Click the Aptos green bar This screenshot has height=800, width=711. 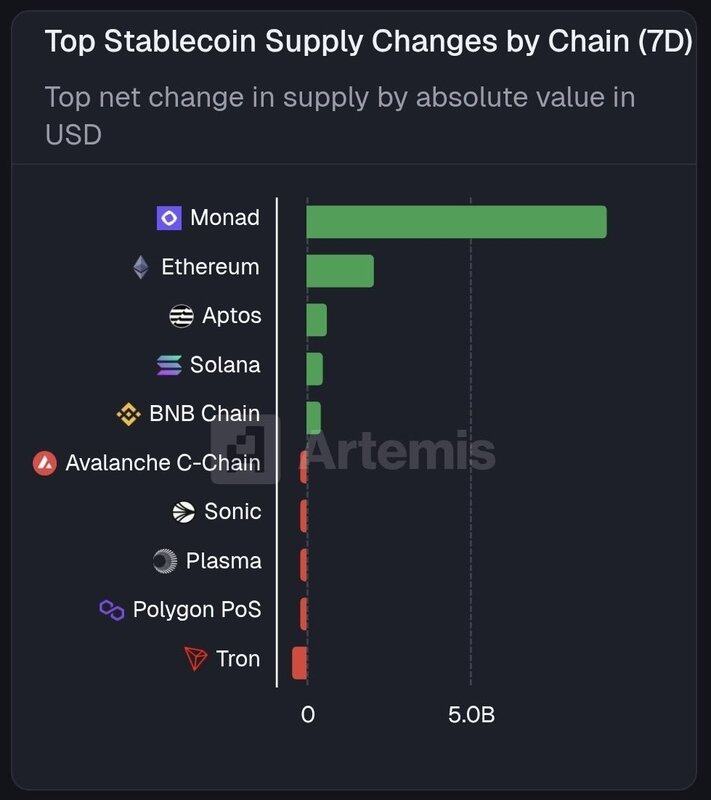(x=316, y=320)
